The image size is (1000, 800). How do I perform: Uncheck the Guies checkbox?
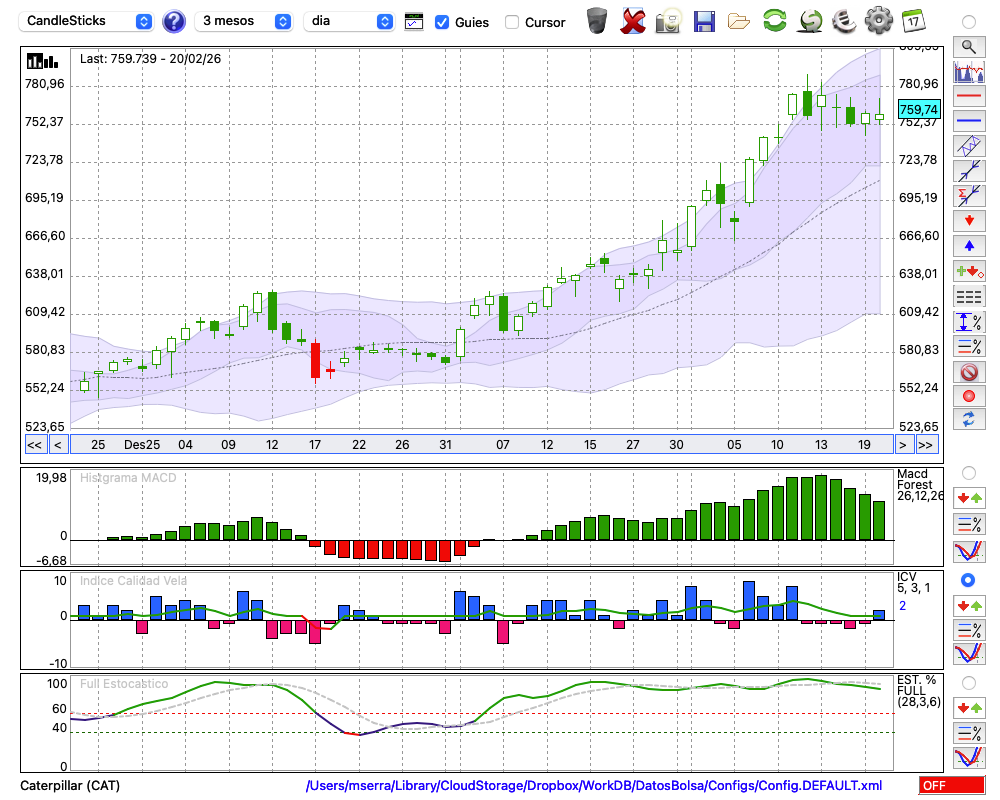442,22
